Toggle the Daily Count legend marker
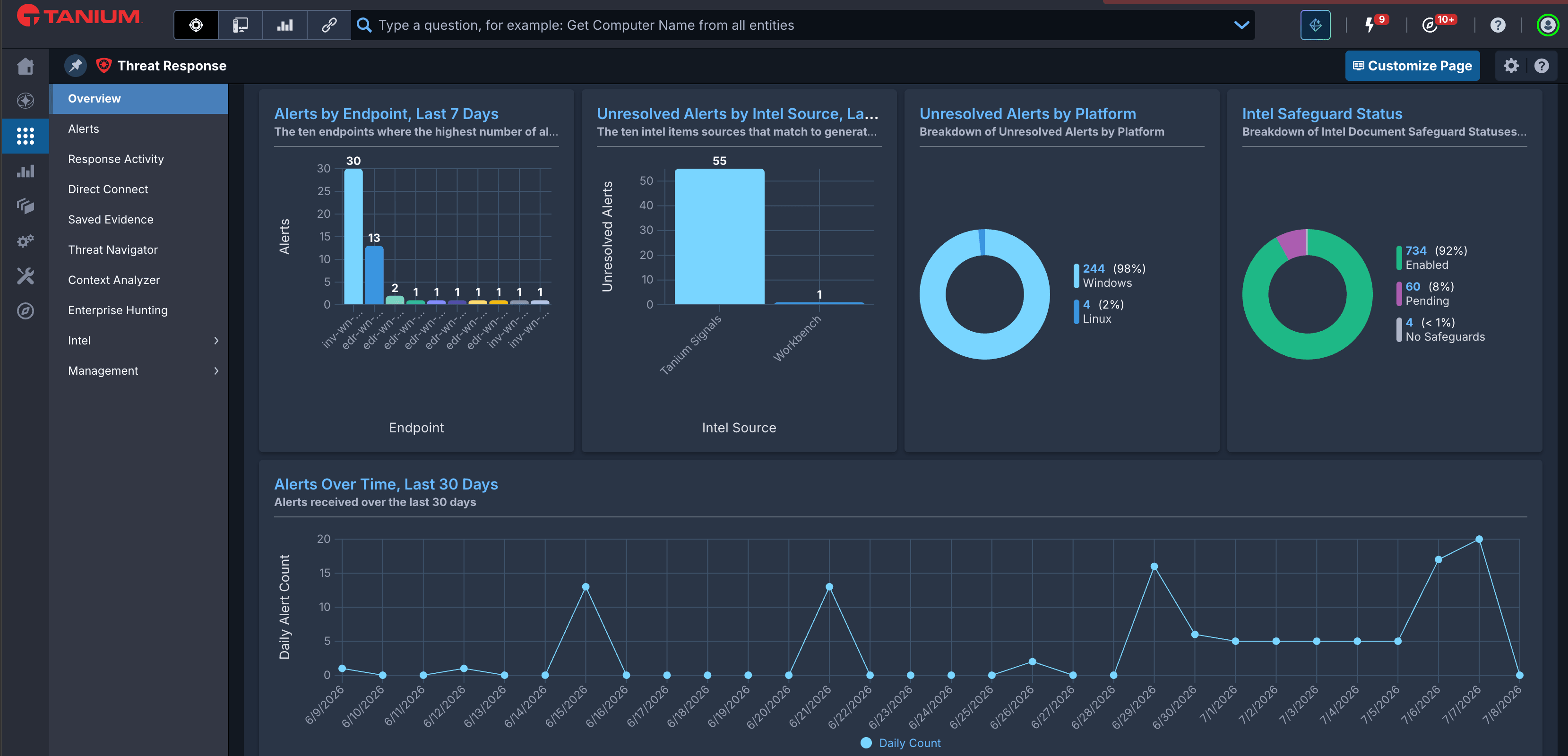 [866, 743]
